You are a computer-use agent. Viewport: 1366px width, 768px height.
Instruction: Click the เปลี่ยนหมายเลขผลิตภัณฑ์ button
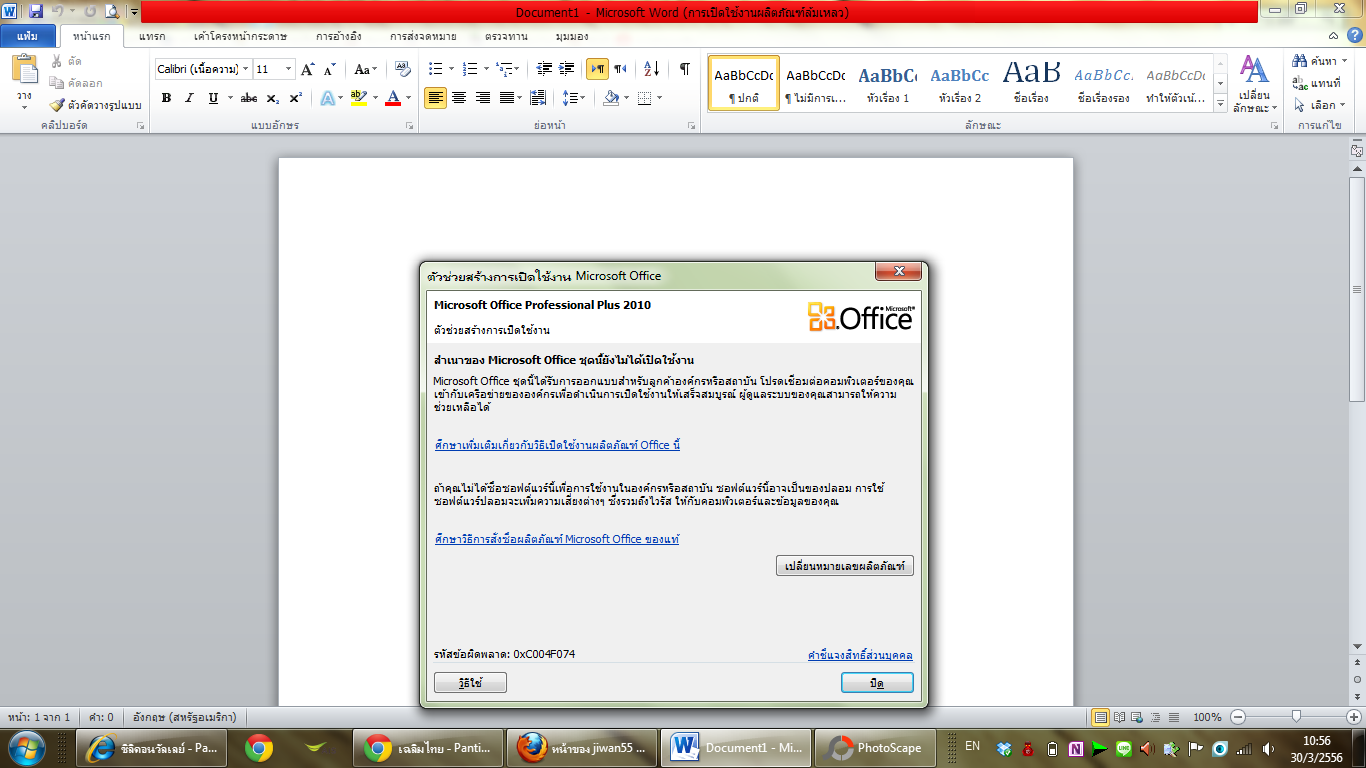(845, 566)
